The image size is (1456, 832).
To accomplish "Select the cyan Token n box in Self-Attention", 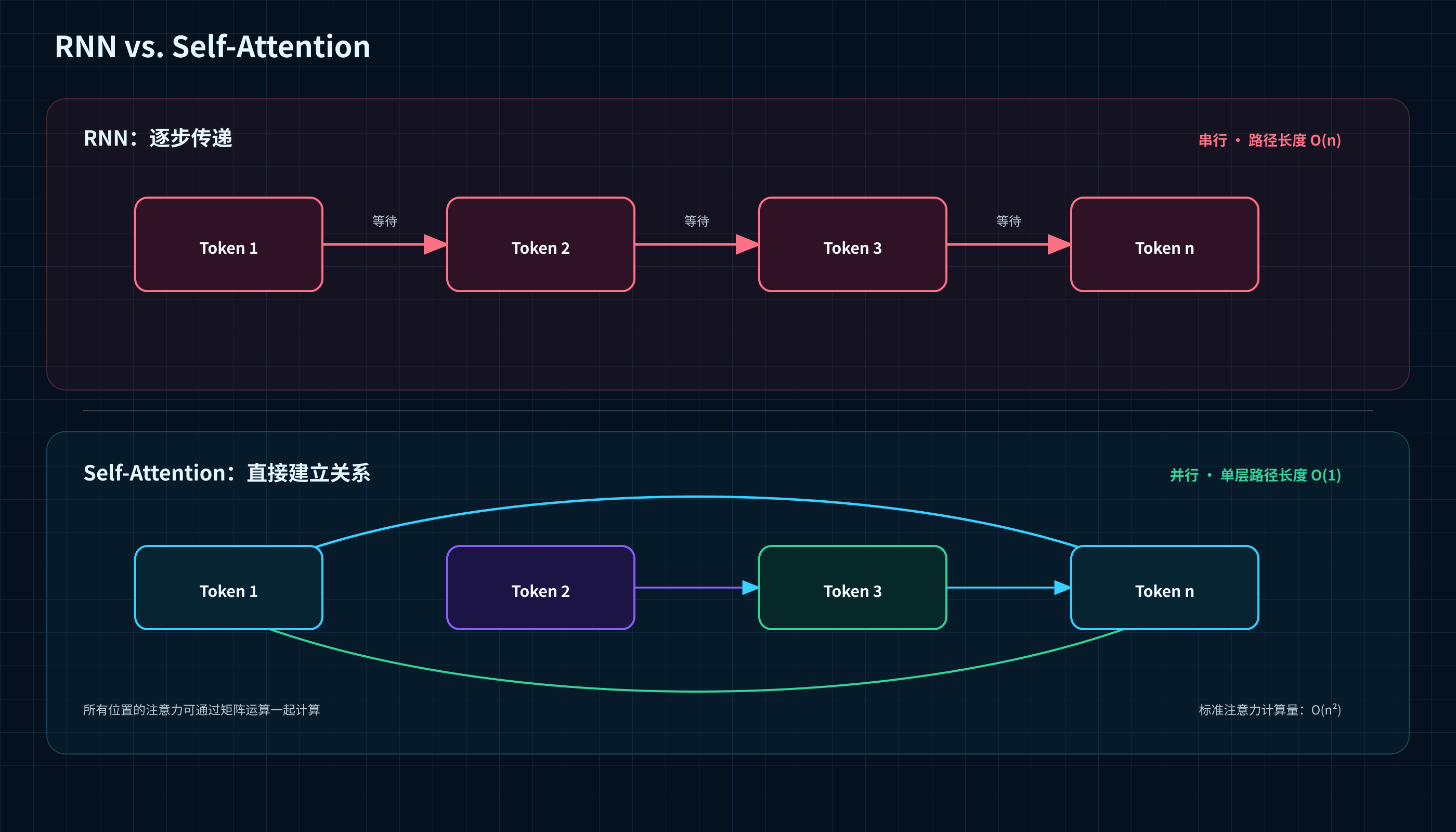I will (x=1165, y=588).
